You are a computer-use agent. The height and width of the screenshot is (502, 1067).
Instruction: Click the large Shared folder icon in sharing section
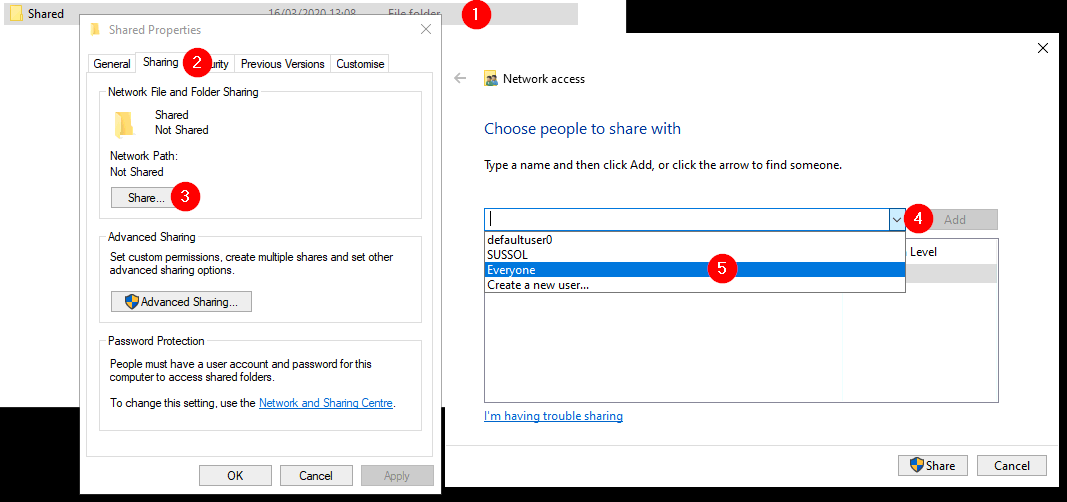coord(125,123)
